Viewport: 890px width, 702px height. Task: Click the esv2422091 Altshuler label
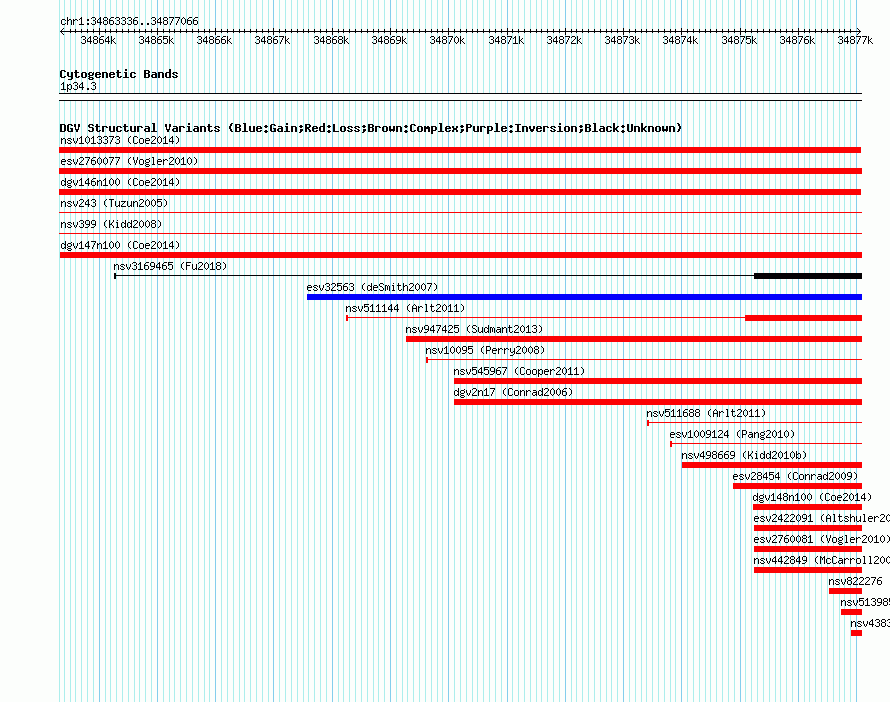click(x=821, y=518)
